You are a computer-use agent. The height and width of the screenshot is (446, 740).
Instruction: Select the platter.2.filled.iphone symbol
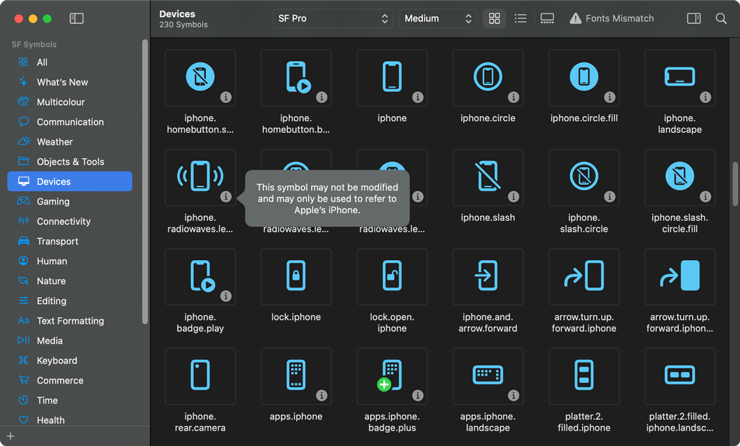(x=584, y=377)
